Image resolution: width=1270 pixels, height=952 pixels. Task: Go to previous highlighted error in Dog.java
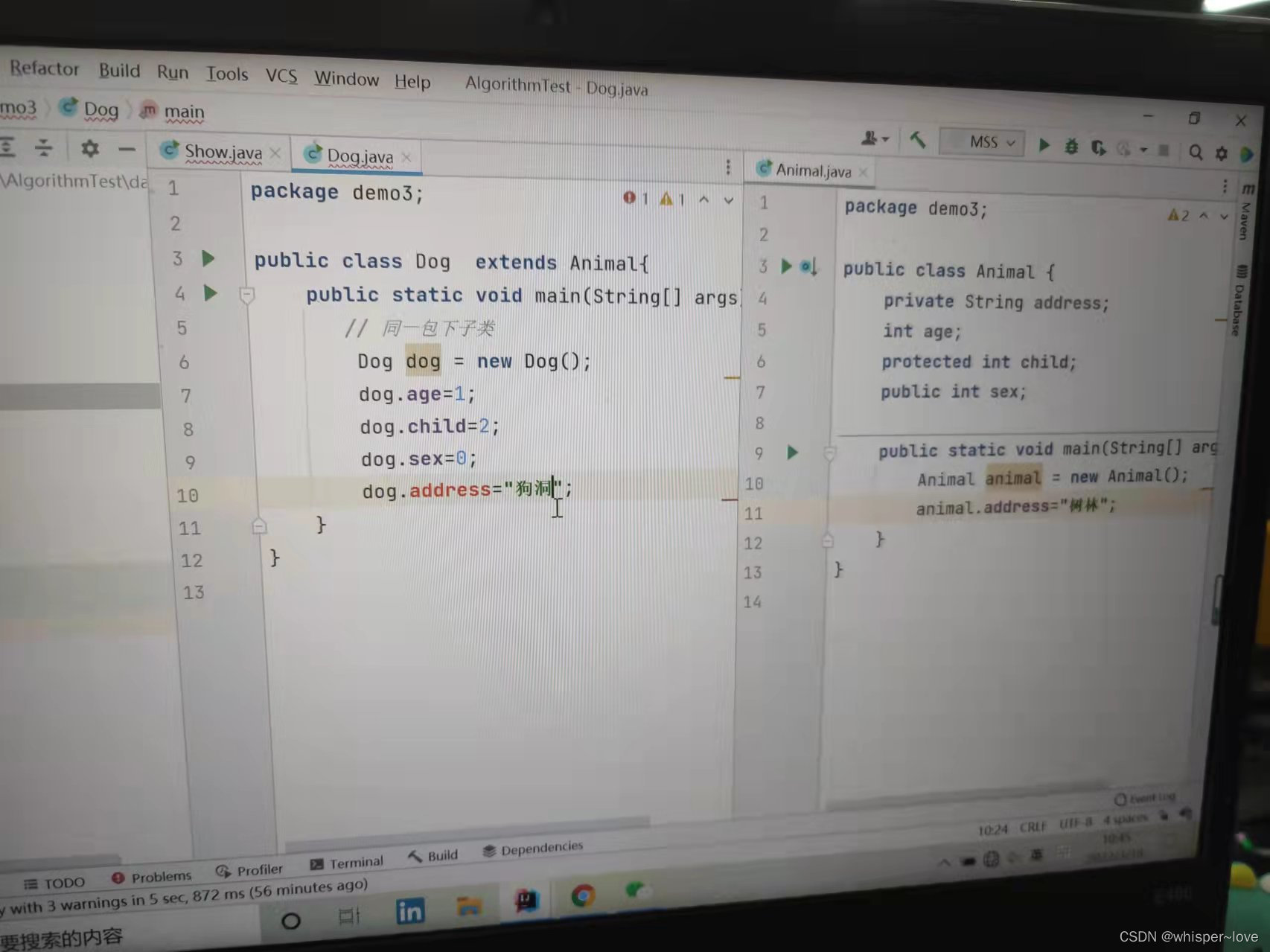(704, 199)
